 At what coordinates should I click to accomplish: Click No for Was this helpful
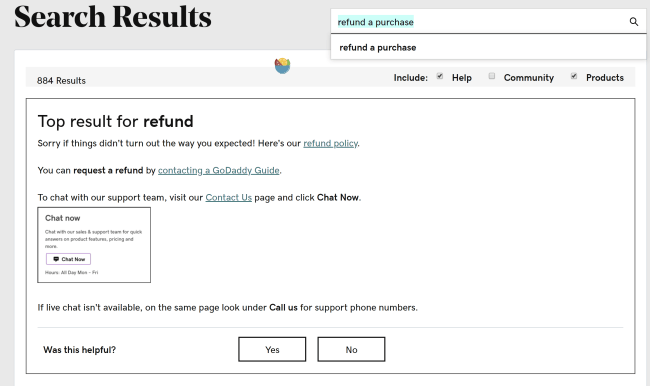point(351,349)
